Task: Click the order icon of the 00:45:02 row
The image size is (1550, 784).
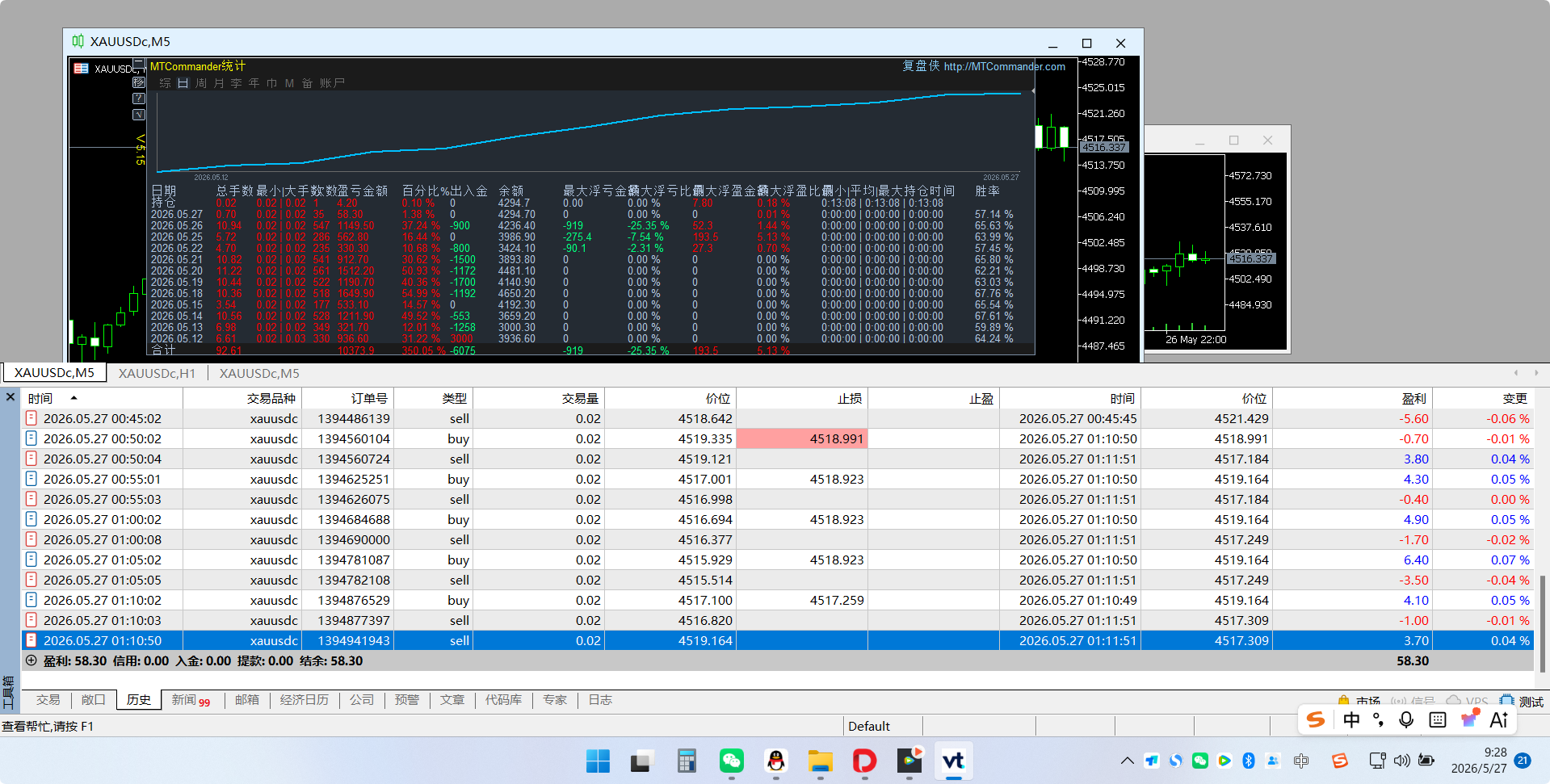Action: [31, 418]
